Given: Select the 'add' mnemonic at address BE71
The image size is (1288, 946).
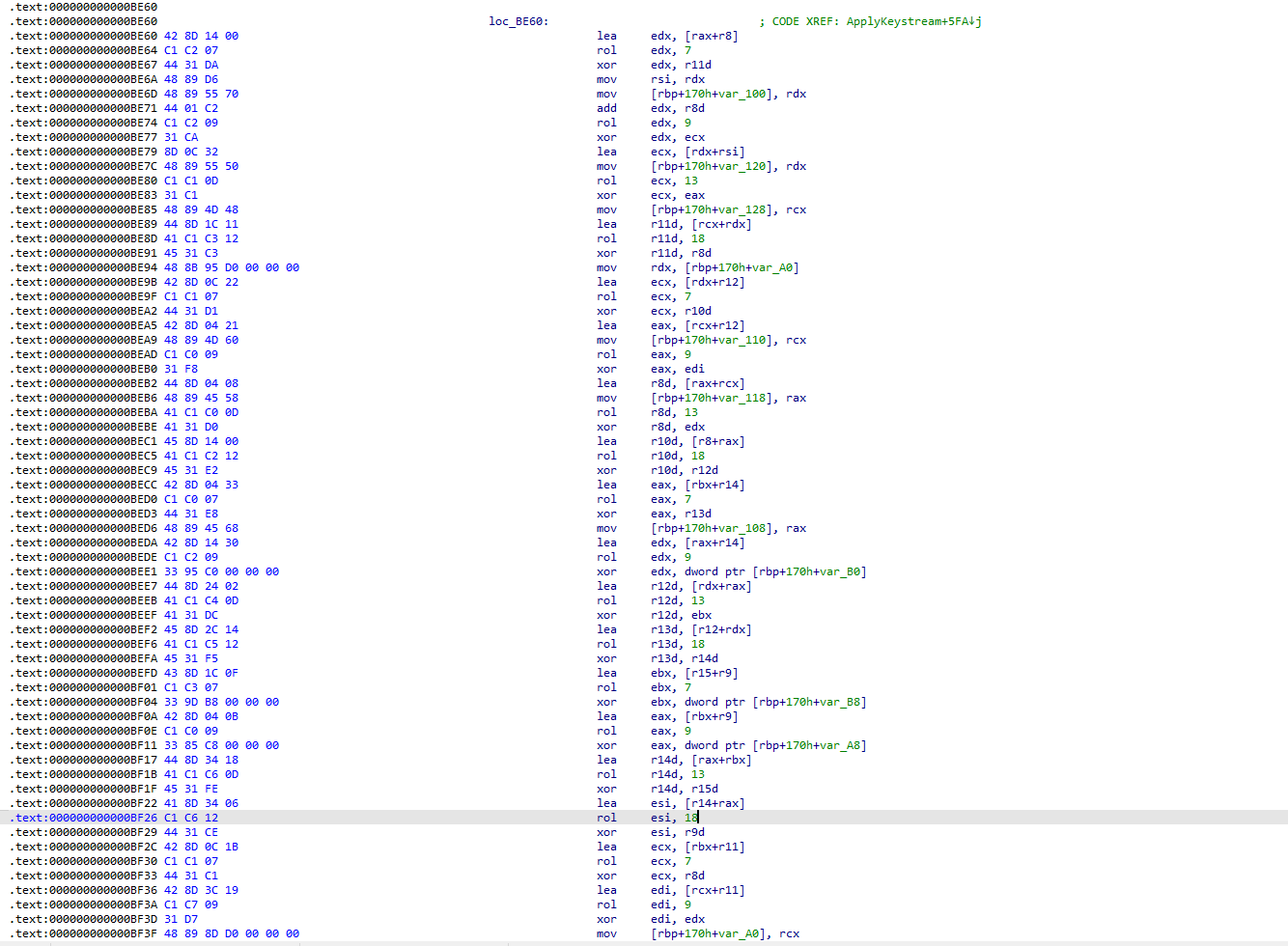Looking at the screenshot, I should click(x=606, y=108).
